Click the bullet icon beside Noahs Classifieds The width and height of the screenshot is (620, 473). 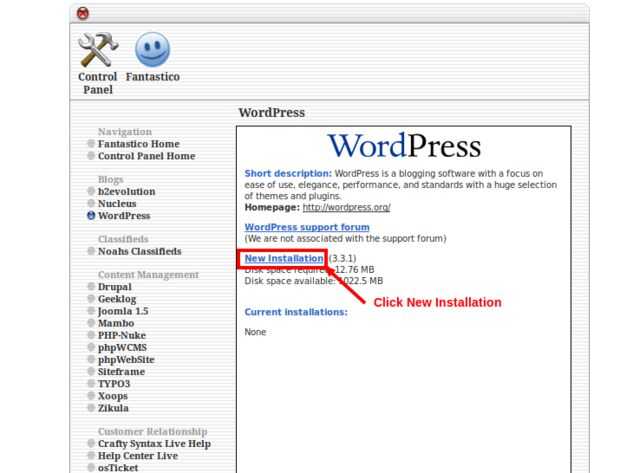click(91, 251)
